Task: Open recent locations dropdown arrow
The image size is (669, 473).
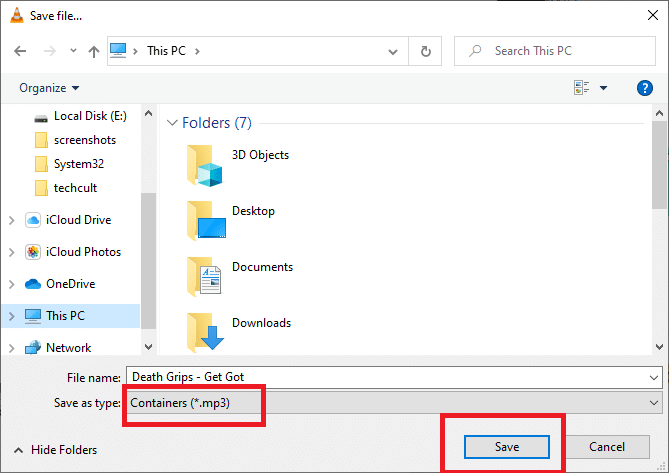Action: point(73,51)
